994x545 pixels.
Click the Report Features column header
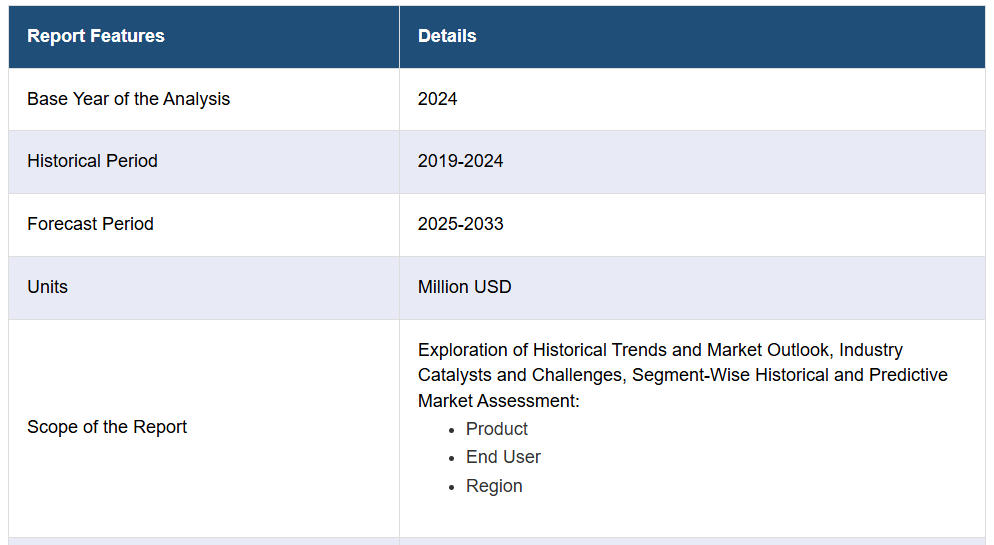coord(96,36)
